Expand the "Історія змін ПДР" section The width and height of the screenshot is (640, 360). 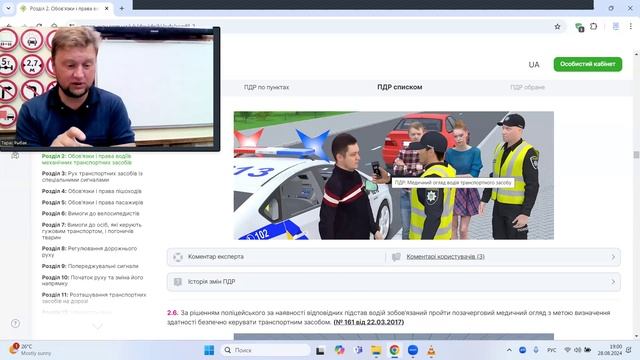pos(394,282)
